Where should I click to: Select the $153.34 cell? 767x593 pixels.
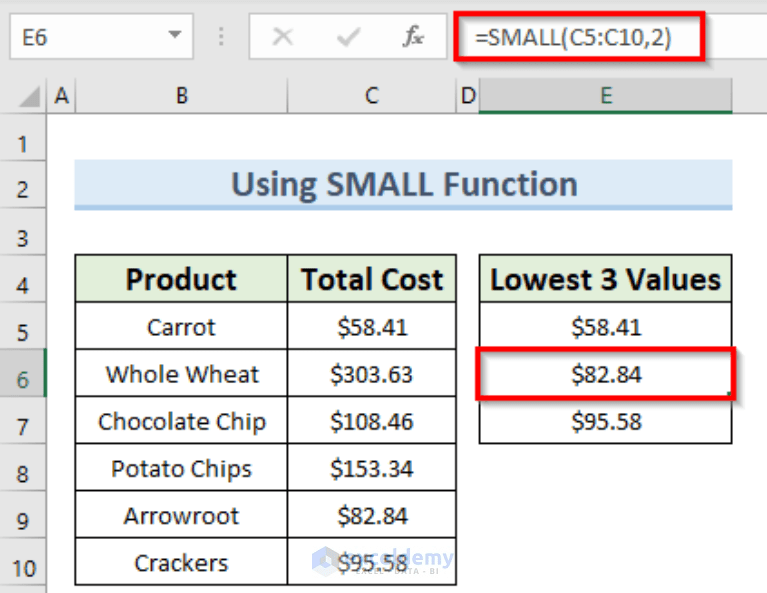coord(372,468)
